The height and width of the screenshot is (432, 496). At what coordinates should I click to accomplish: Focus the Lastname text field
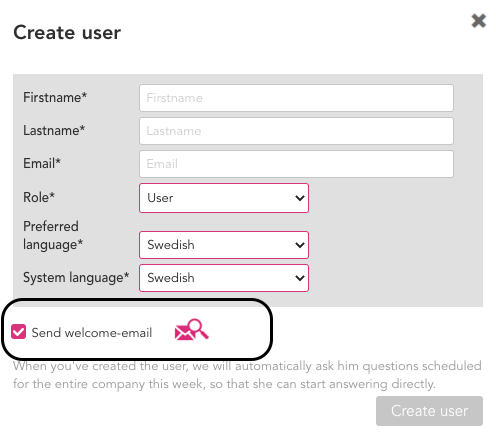tap(296, 131)
